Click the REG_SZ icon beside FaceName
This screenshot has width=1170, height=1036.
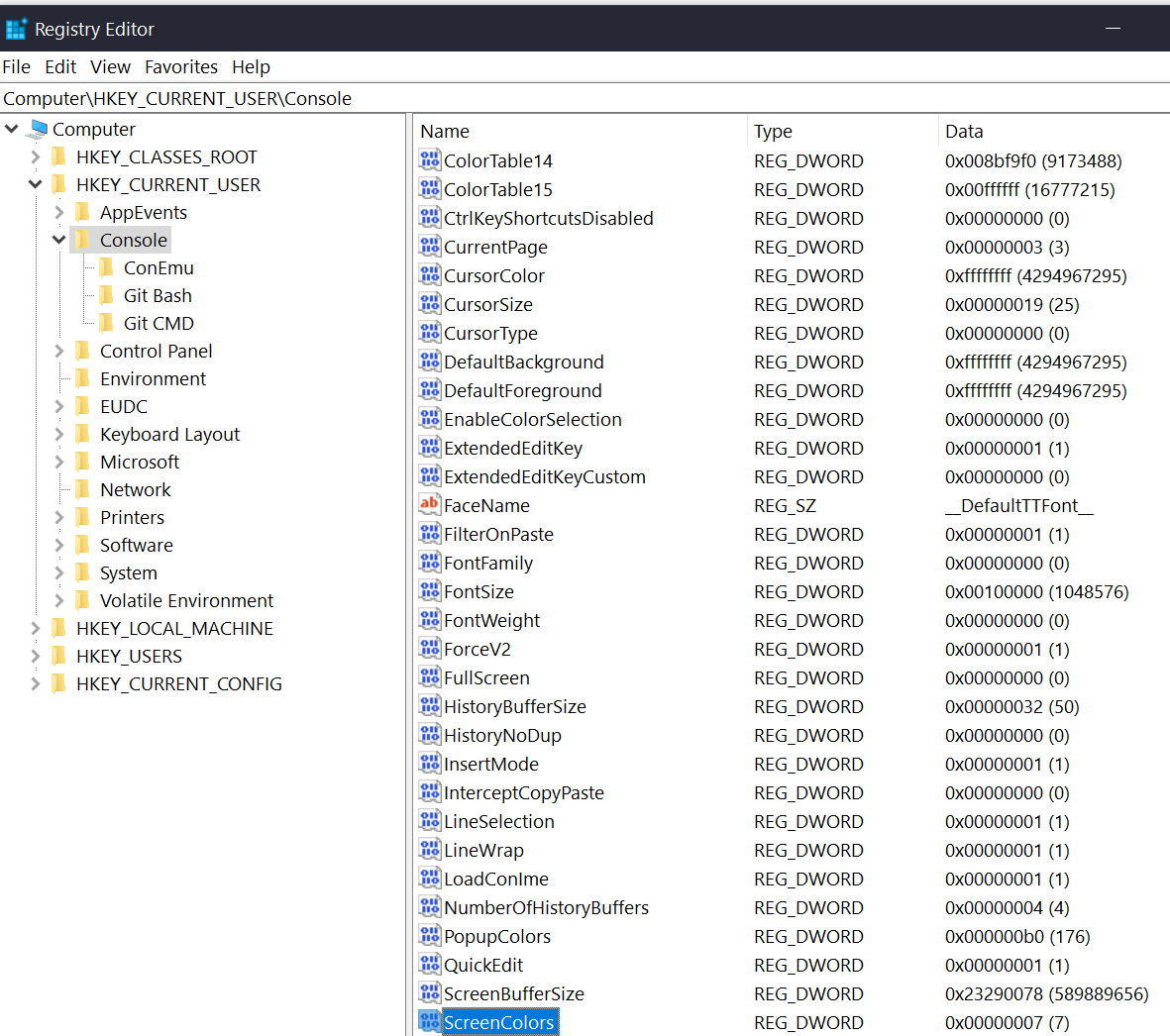click(x=429, y=505)
